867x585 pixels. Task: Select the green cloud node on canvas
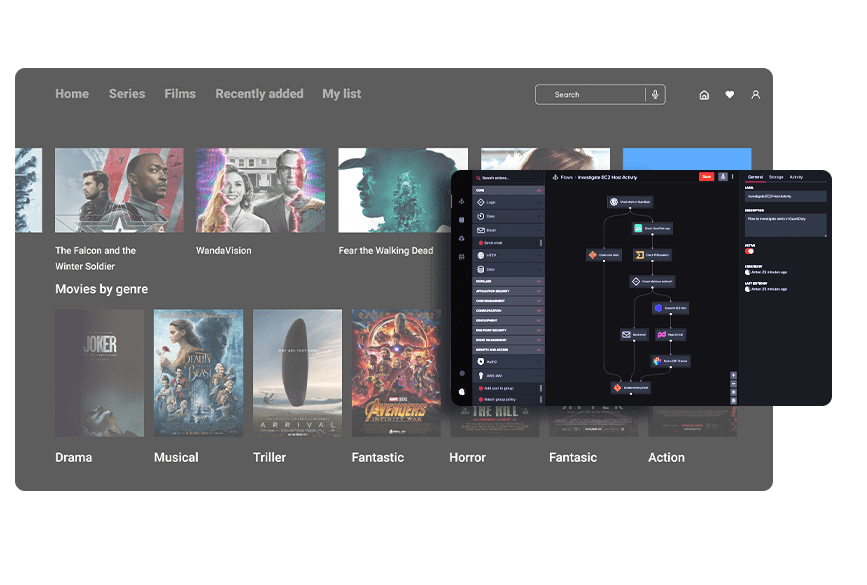click(652, 228)
